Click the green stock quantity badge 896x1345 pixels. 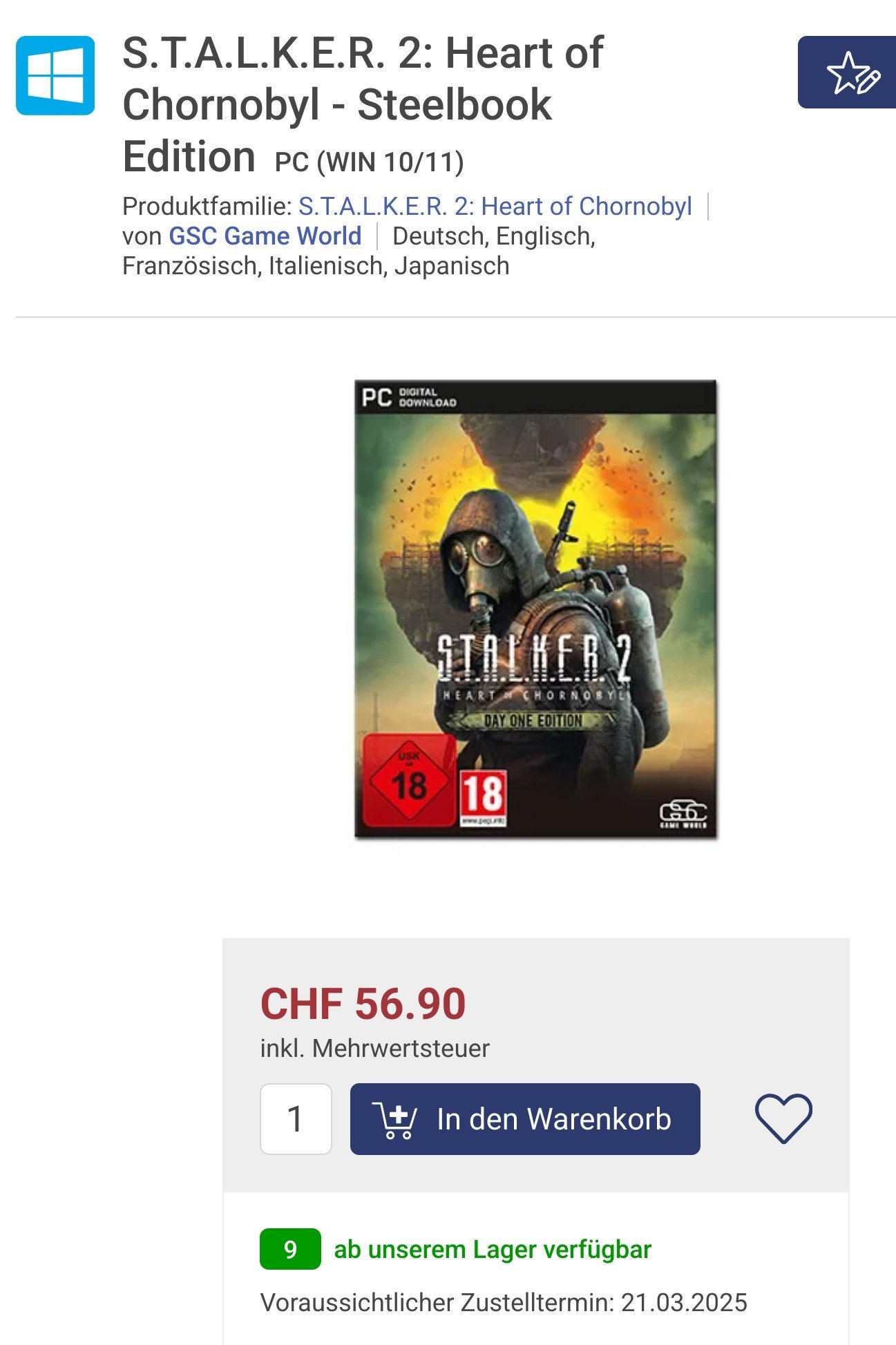290,1249
